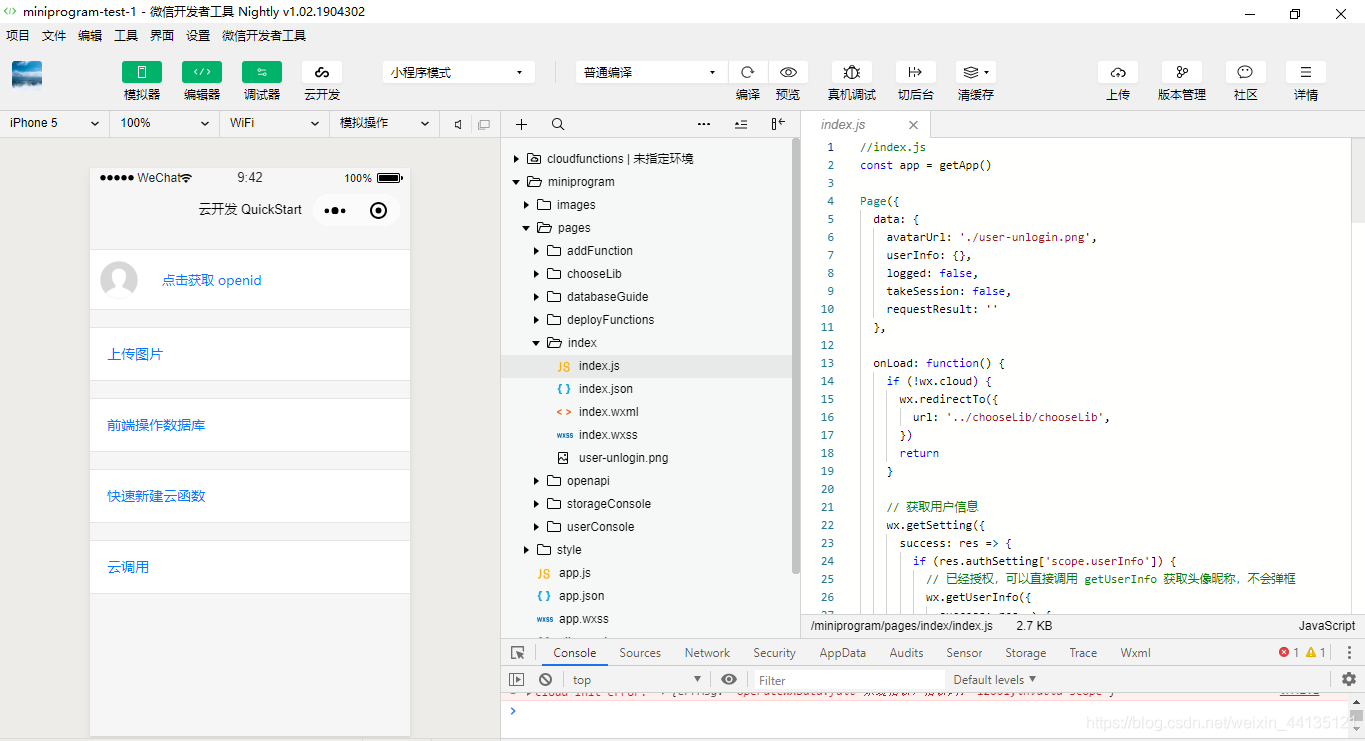This screenshot has height=741, width=1365.
Task: Open console settings gear icon
Action: point(1349,679)
